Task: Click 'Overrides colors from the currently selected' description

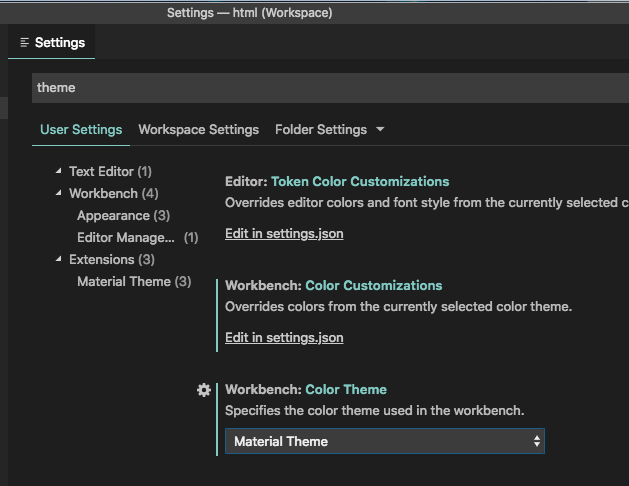Action: coord(398,307)
